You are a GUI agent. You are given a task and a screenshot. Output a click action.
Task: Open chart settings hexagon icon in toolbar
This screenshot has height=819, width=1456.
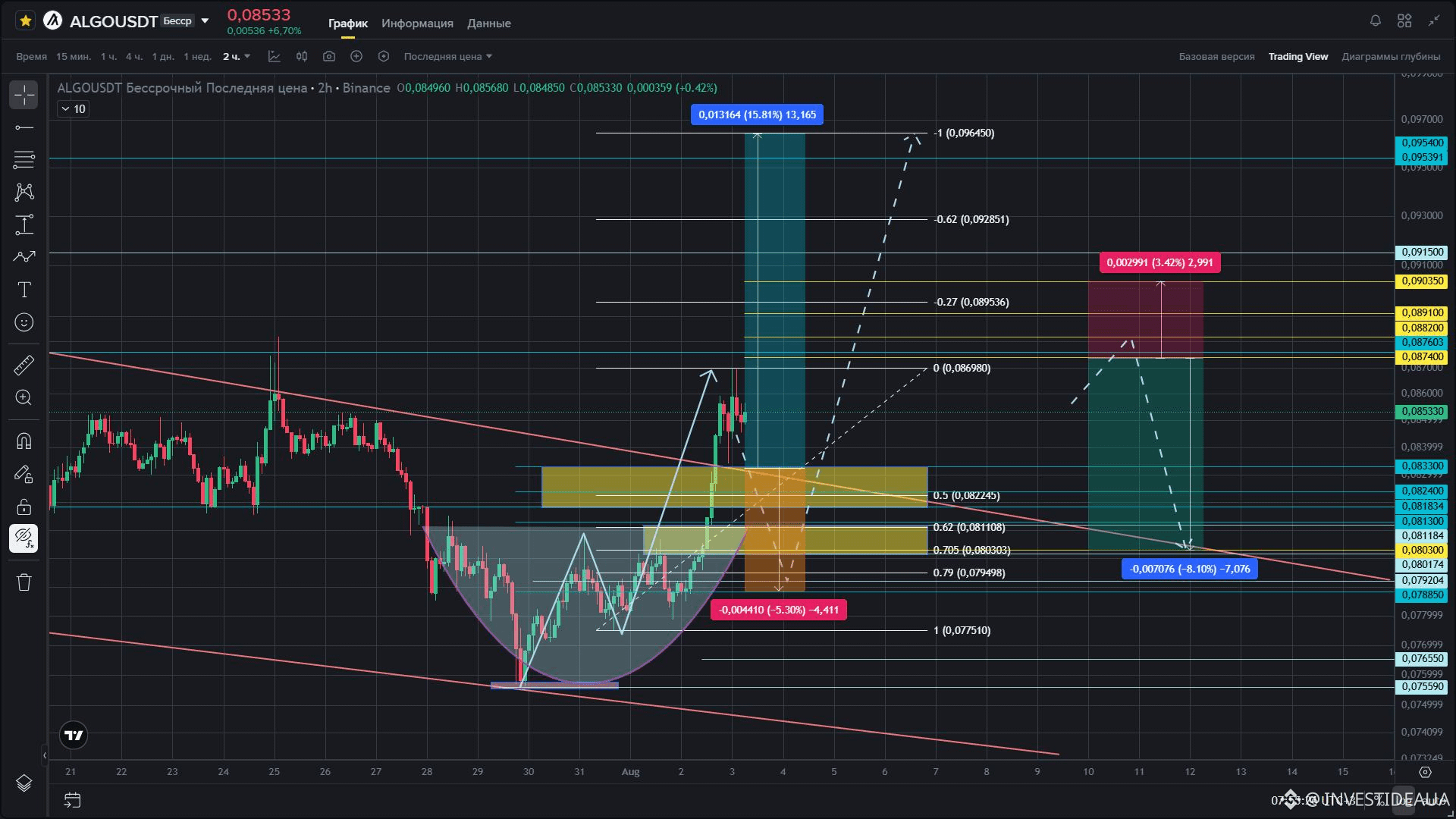click(x=384, y=57)
